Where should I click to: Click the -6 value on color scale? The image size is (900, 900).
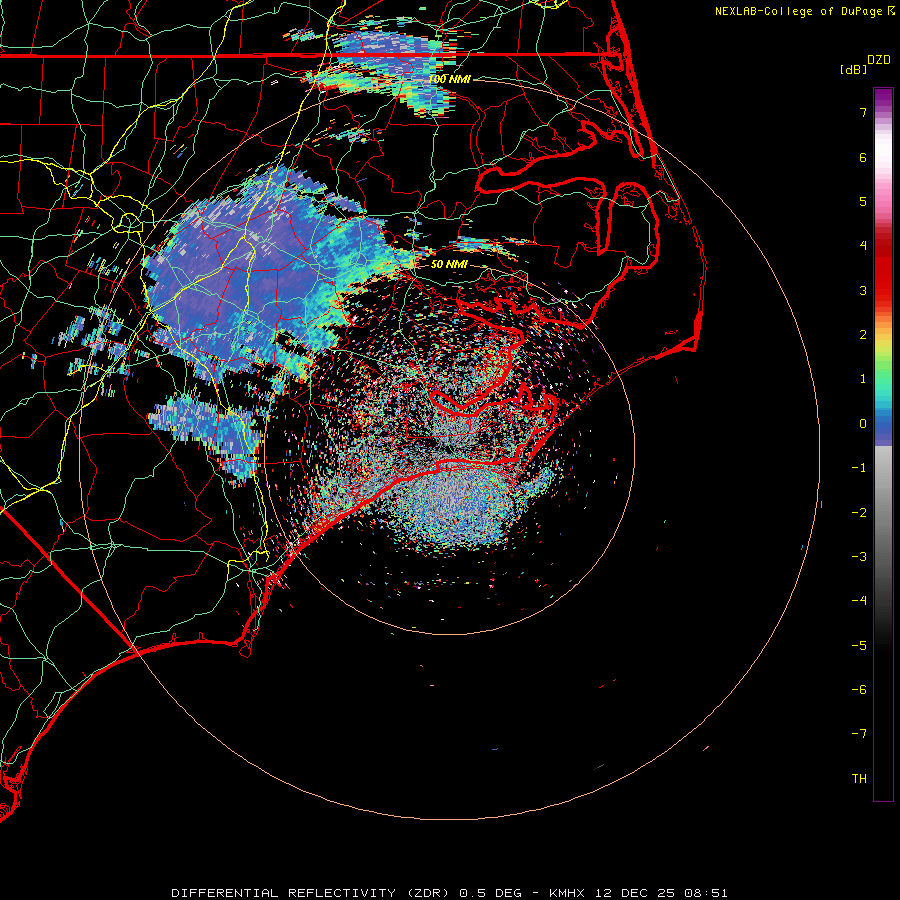(x=859, y=690)
